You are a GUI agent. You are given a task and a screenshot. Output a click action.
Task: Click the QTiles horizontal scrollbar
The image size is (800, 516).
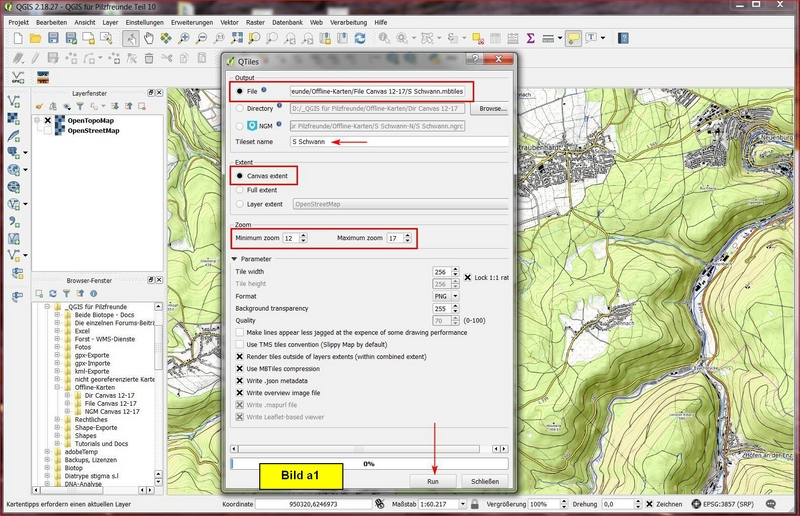click(x=359, y=449)
